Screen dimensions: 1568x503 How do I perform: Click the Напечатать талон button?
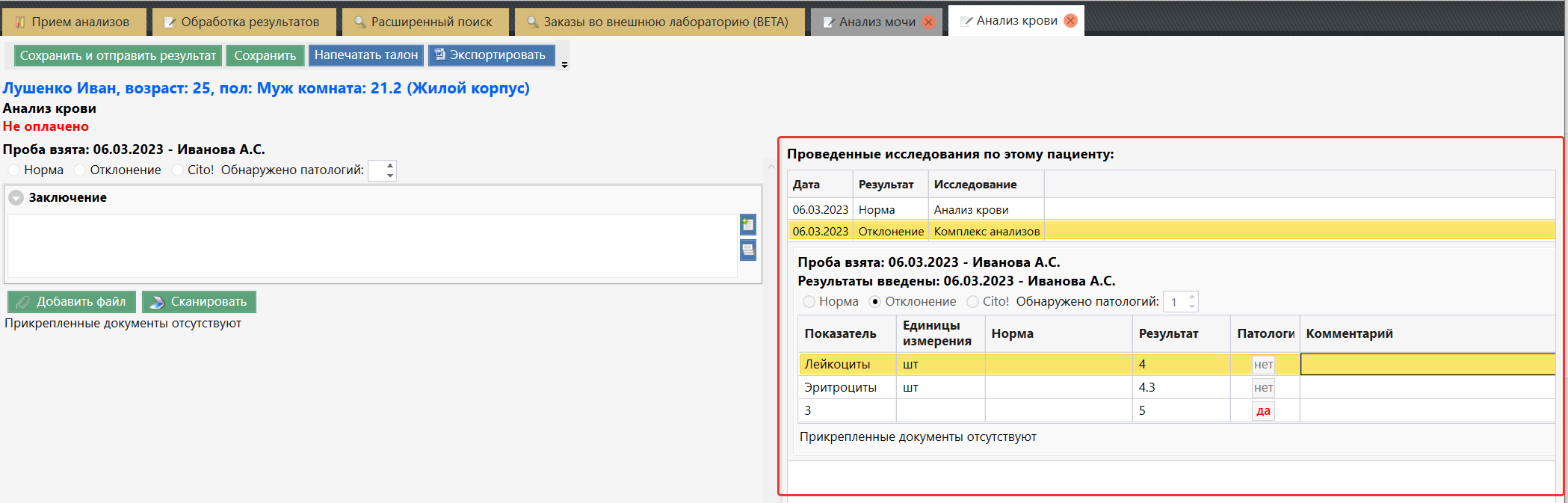tap(365, 55)
